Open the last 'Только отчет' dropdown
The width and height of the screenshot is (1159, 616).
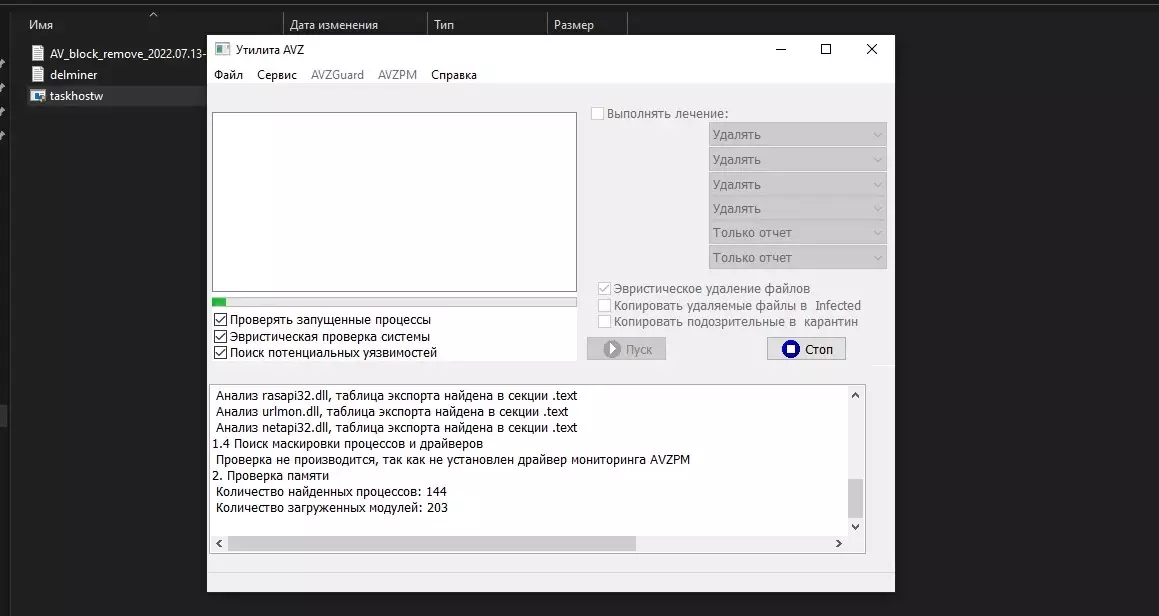(798, 257)
